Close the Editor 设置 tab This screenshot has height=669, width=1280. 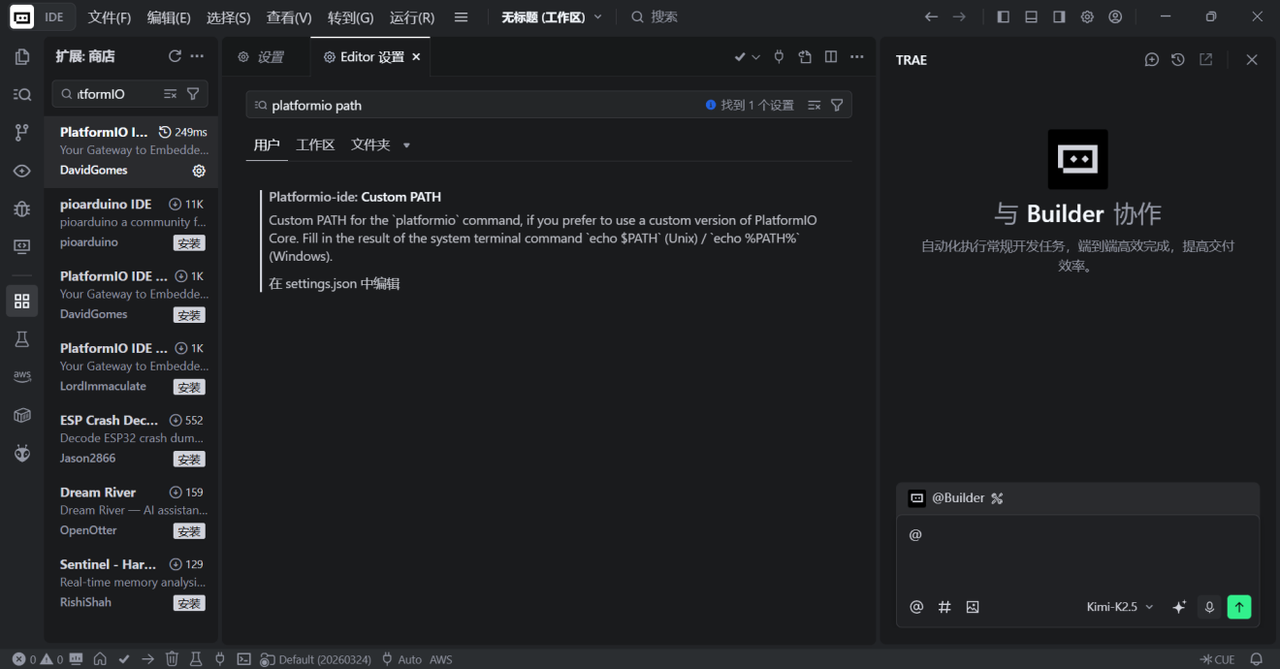pyautogui.click(x=416, y=57)
